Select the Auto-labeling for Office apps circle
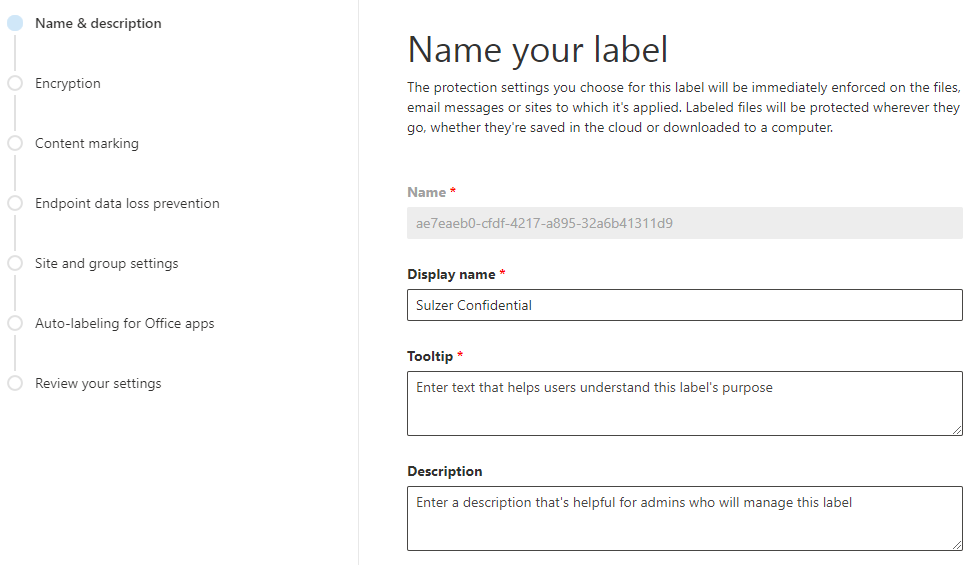 pos(15,323)
